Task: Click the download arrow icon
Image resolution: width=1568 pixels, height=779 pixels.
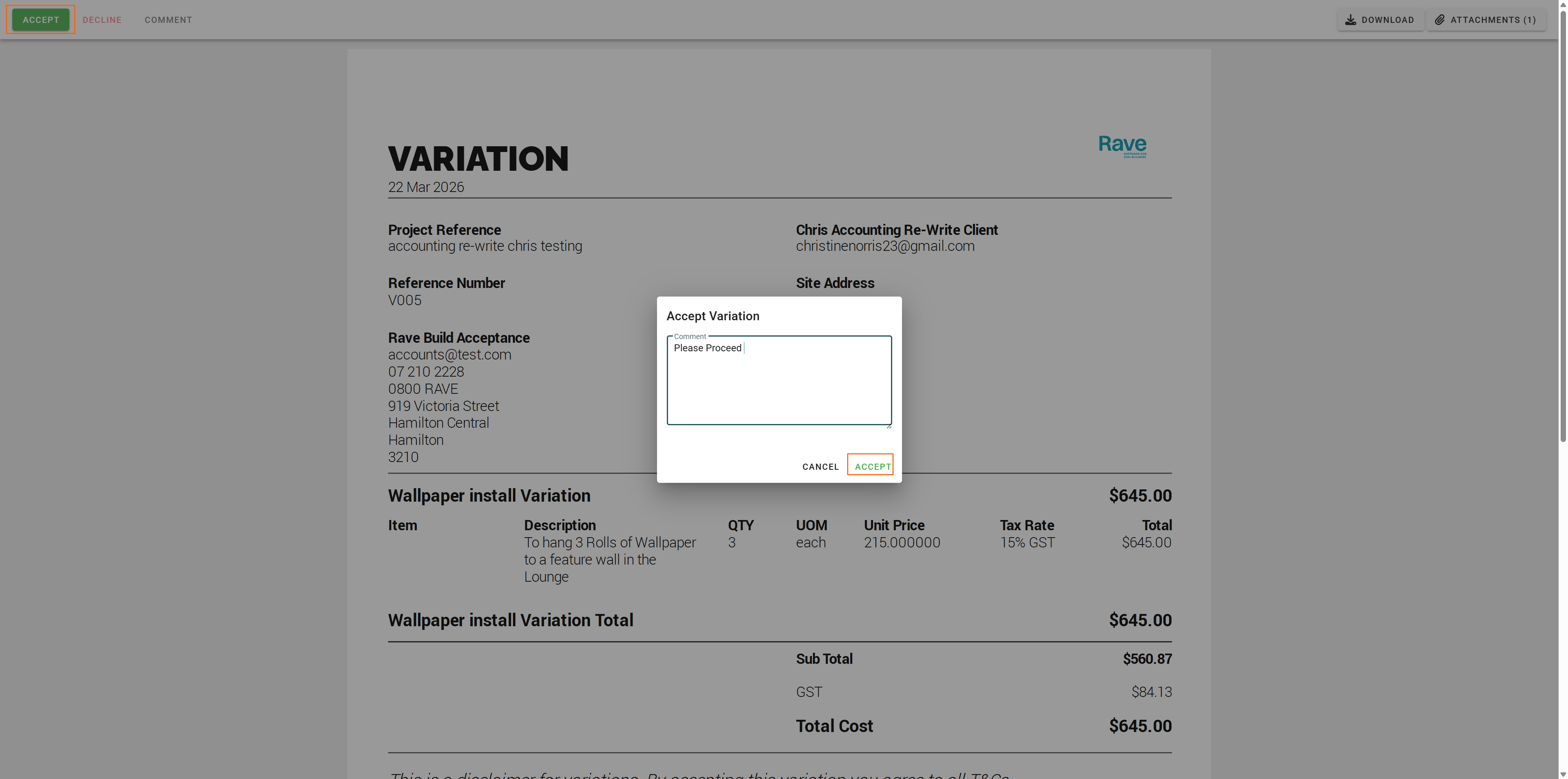Action: point(1350,20)
